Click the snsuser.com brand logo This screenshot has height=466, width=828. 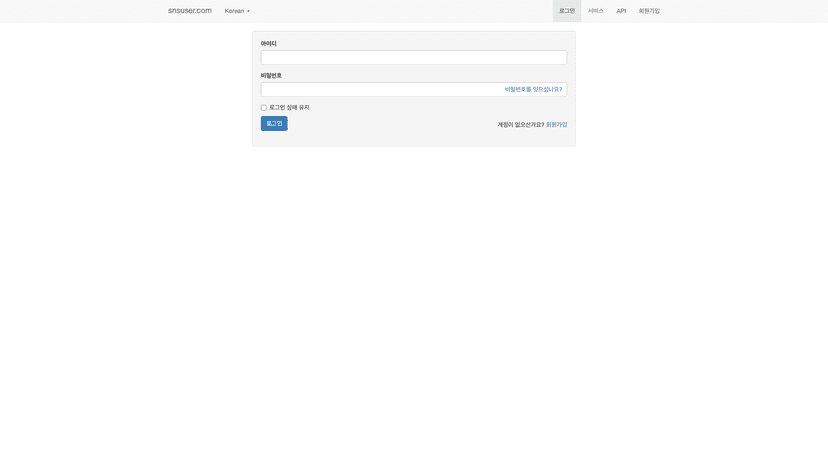click(189, 11)
